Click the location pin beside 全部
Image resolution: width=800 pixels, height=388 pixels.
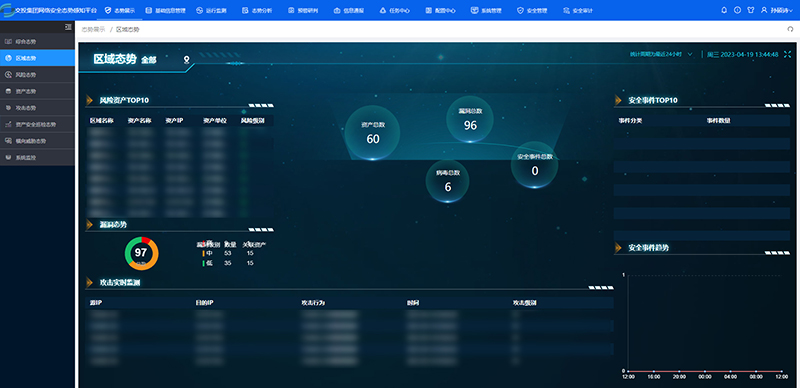[x=187, y=60]
